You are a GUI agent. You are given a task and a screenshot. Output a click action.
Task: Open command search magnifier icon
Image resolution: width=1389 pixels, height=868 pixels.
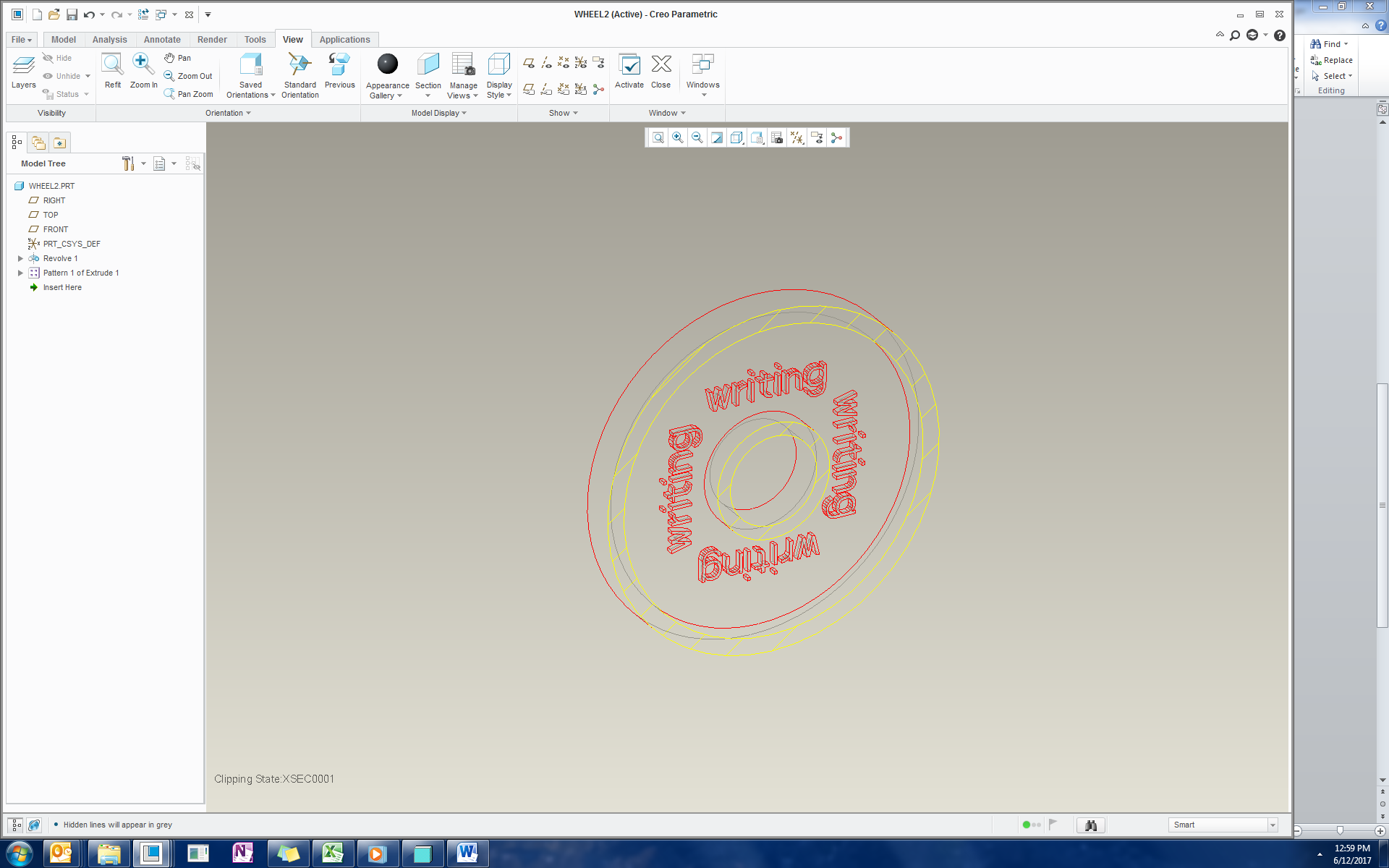(x=1235, y=35)
